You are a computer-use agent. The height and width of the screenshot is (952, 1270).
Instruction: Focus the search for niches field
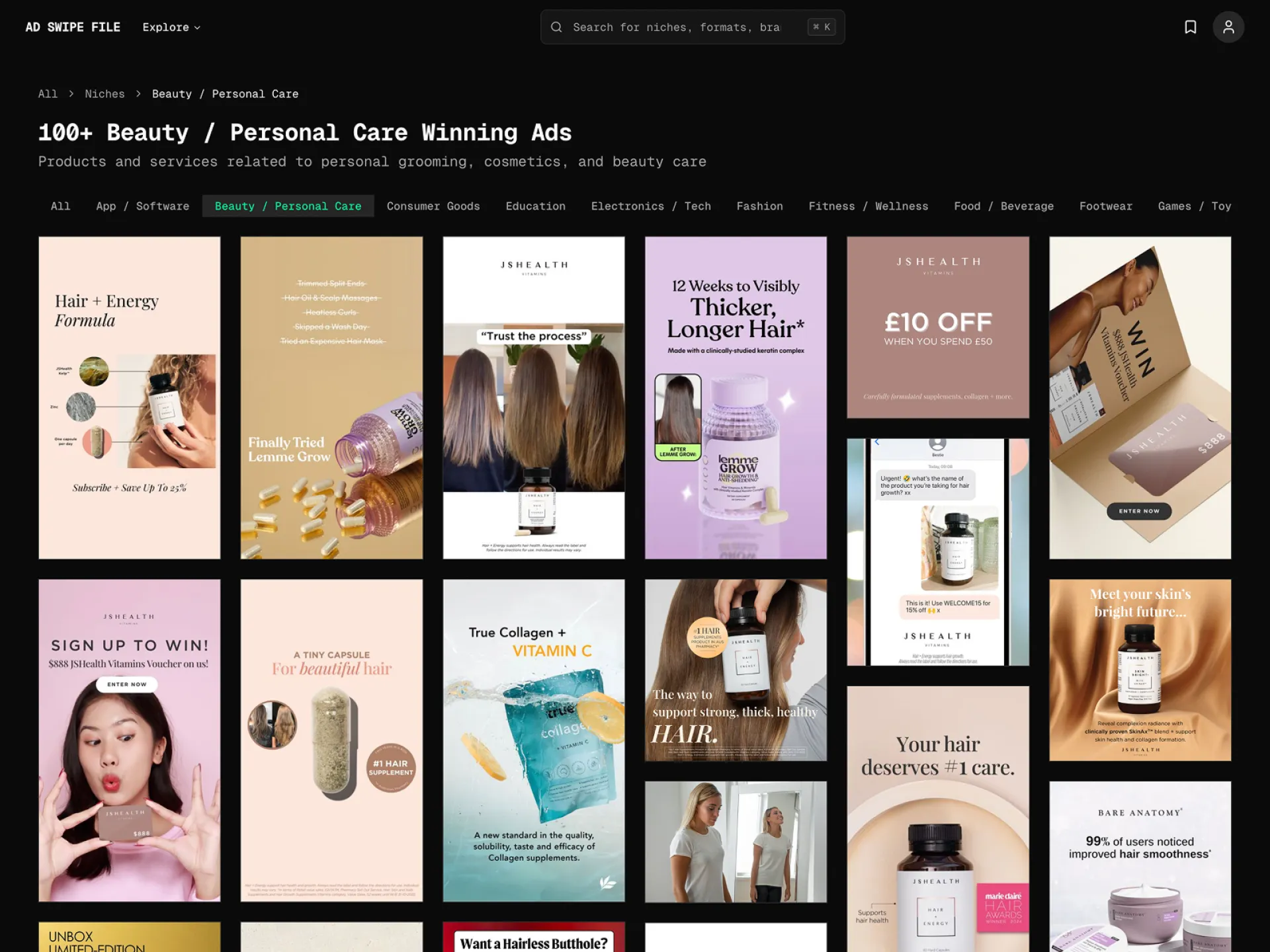point(693,27)
